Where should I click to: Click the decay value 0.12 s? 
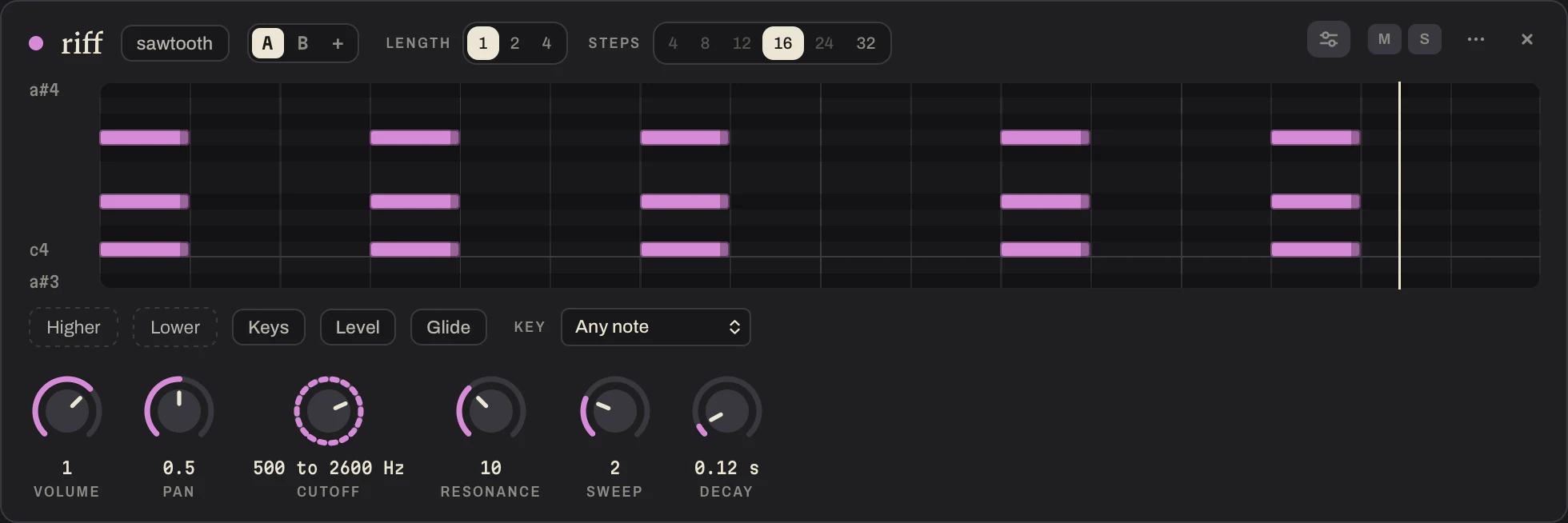pyautogui.click(x=726, y=468)
